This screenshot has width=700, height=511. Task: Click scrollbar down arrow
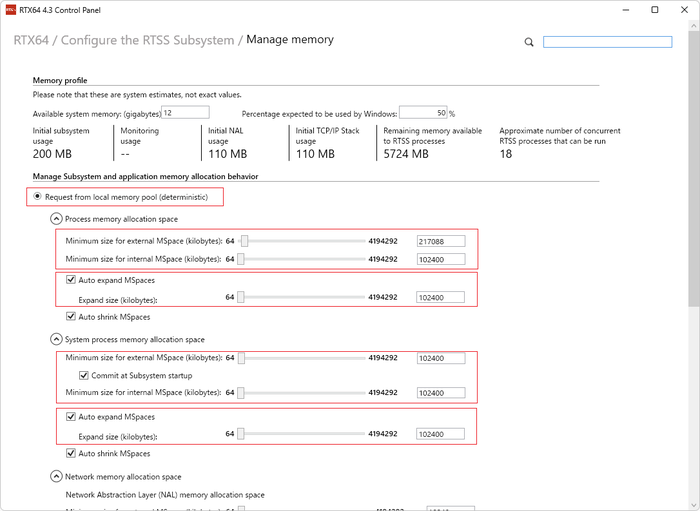point(694,504)
